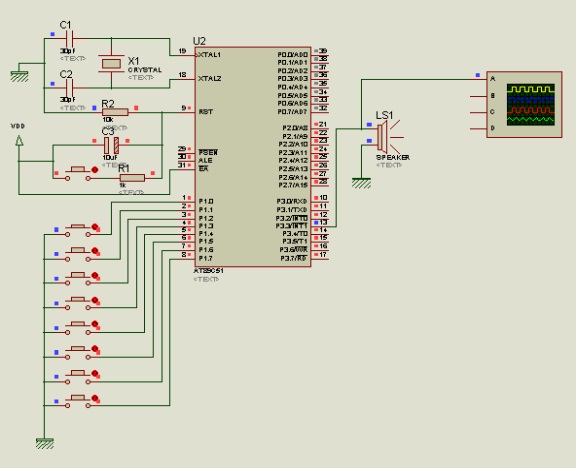The image size is (576, 468).
Task: Select the C3 electrolytic capacitor
Action: tap(111, 145)
